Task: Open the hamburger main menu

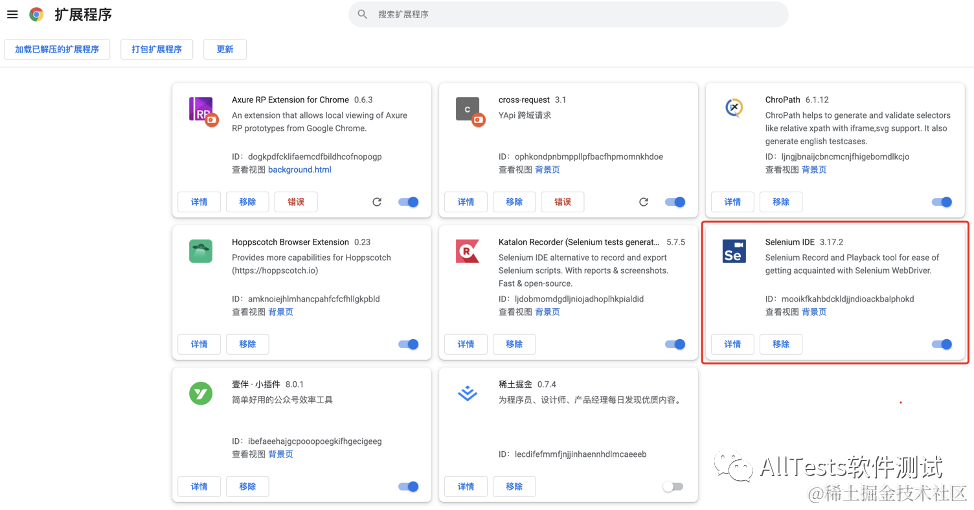Action: (12, 14)
